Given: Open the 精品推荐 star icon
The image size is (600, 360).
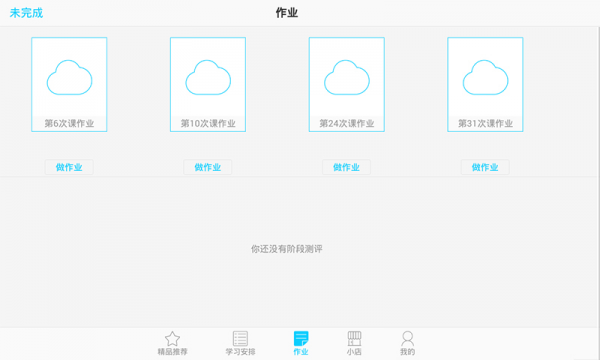Looking at the screenshot, I should (172, 339).
